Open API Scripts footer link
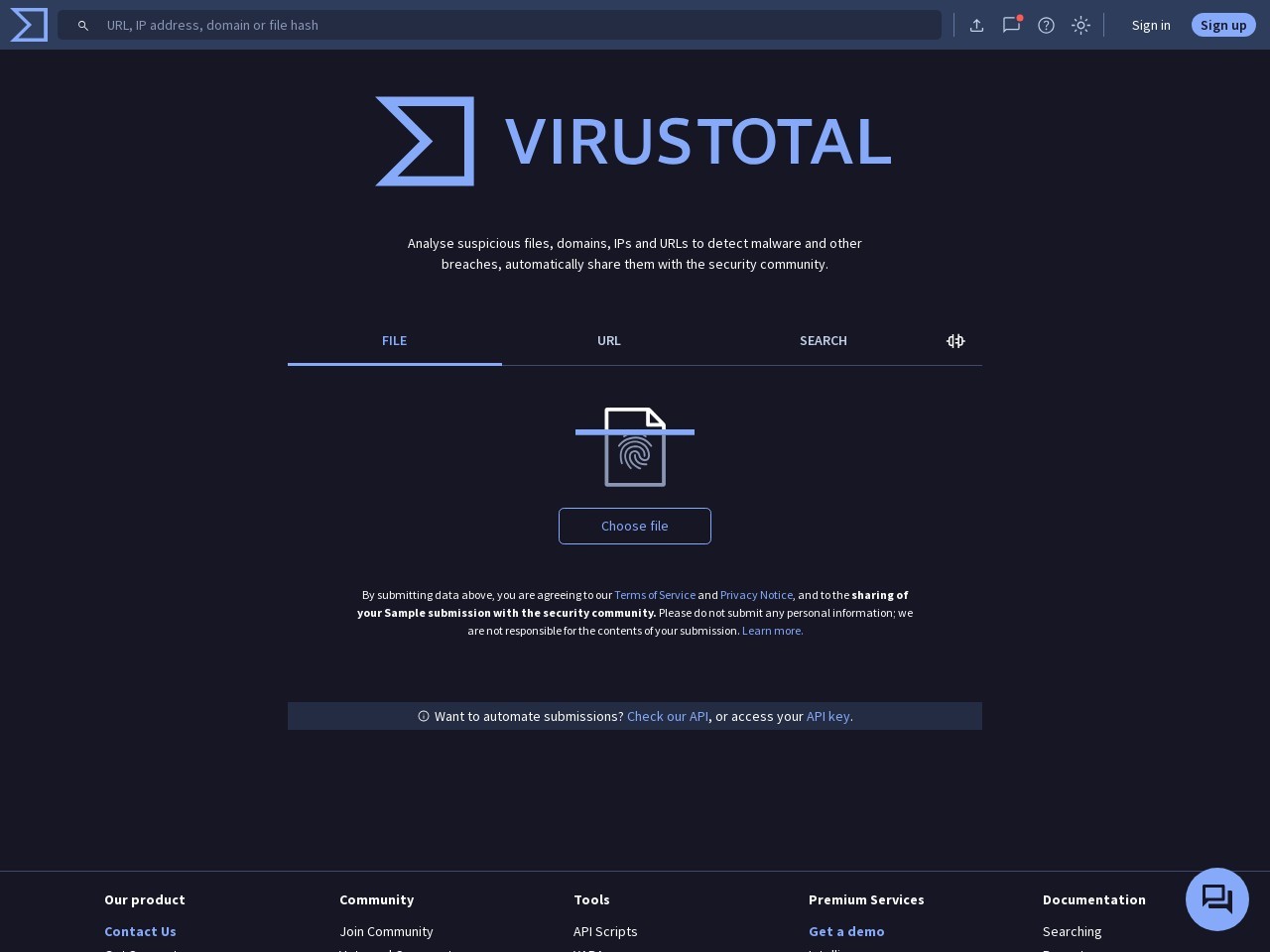Viewport: 1270px width, 952px height. (605, 931)
